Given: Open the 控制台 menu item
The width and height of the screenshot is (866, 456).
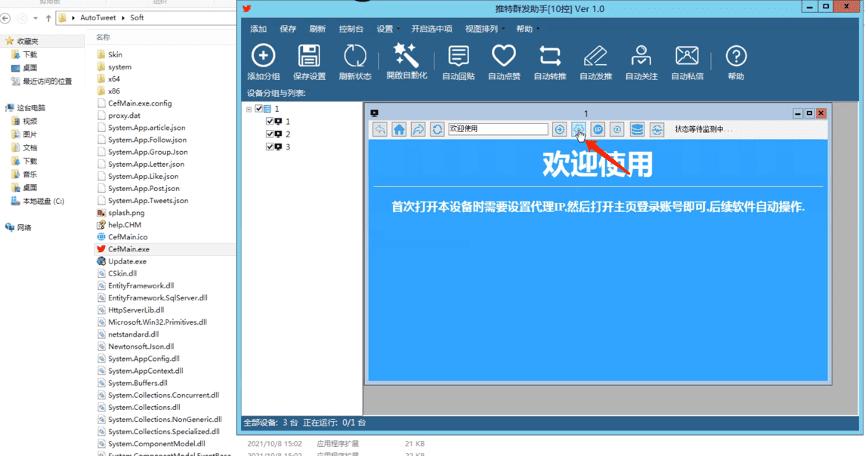Looking at the screenshot, I should (351, 29).
